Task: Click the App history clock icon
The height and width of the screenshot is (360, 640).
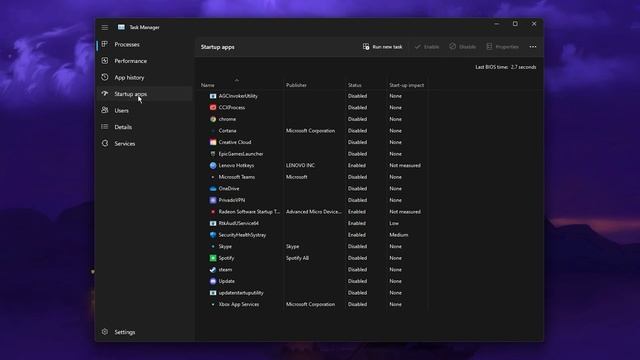Action: [x=105, y=77]
